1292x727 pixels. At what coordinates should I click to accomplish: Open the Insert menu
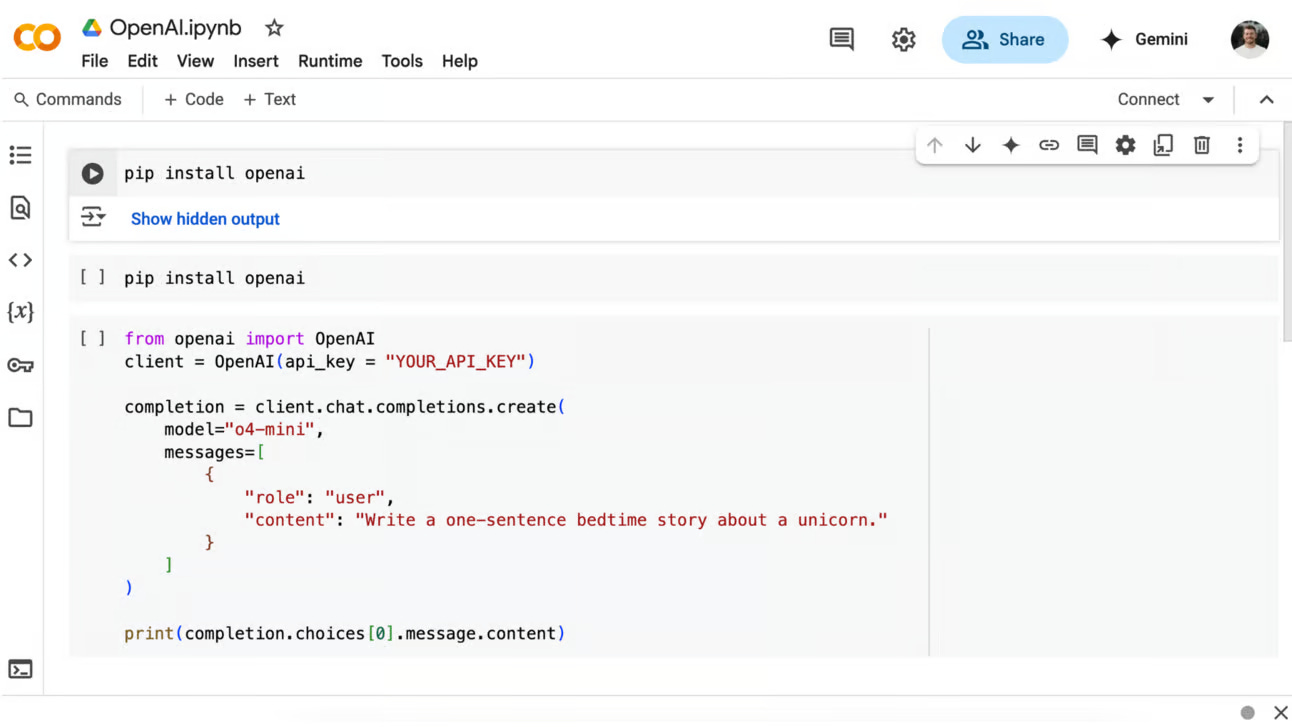pyautogui.click(x=256, y=61)
